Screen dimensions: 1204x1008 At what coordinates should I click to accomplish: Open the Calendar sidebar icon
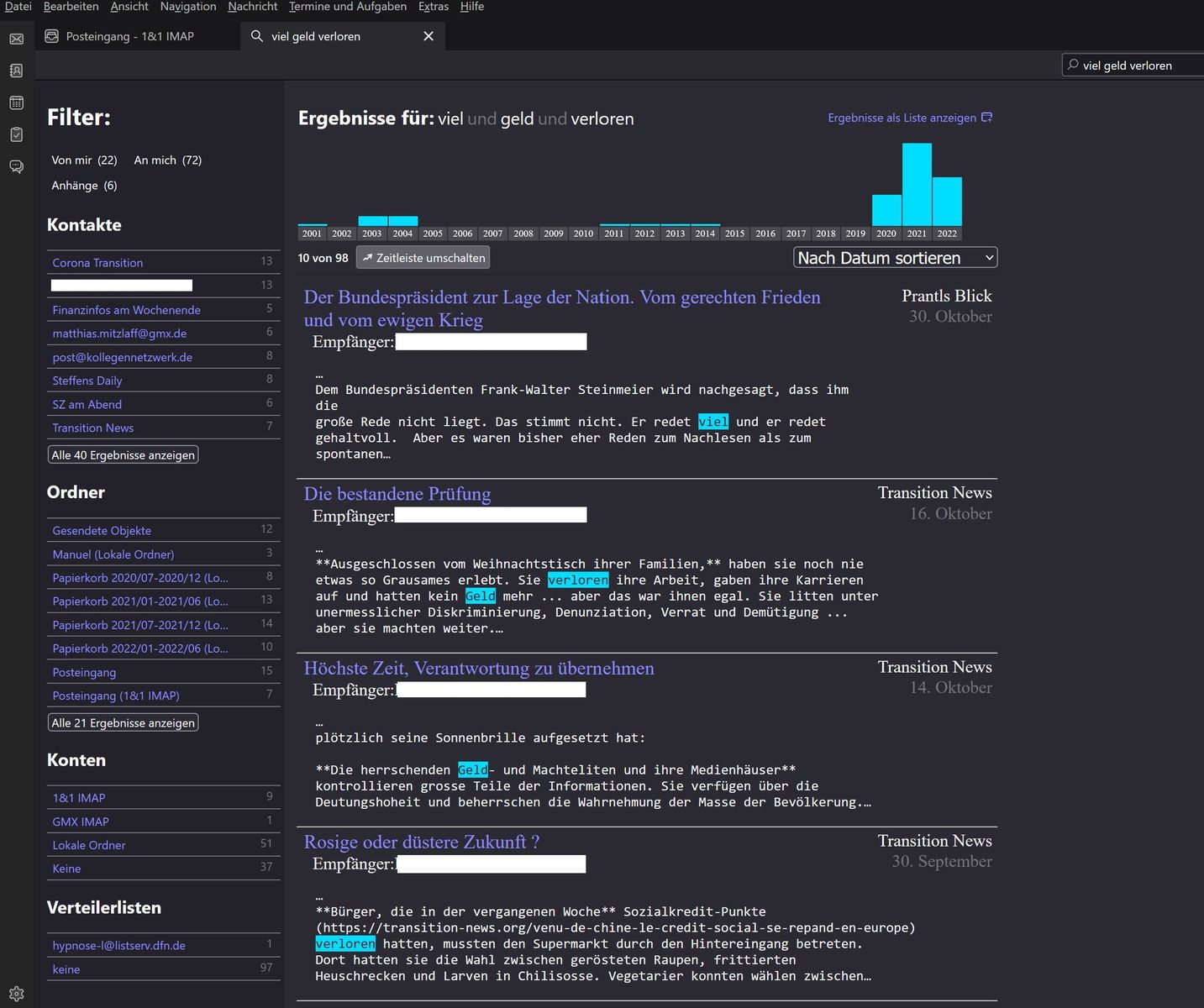pos(16,102)
